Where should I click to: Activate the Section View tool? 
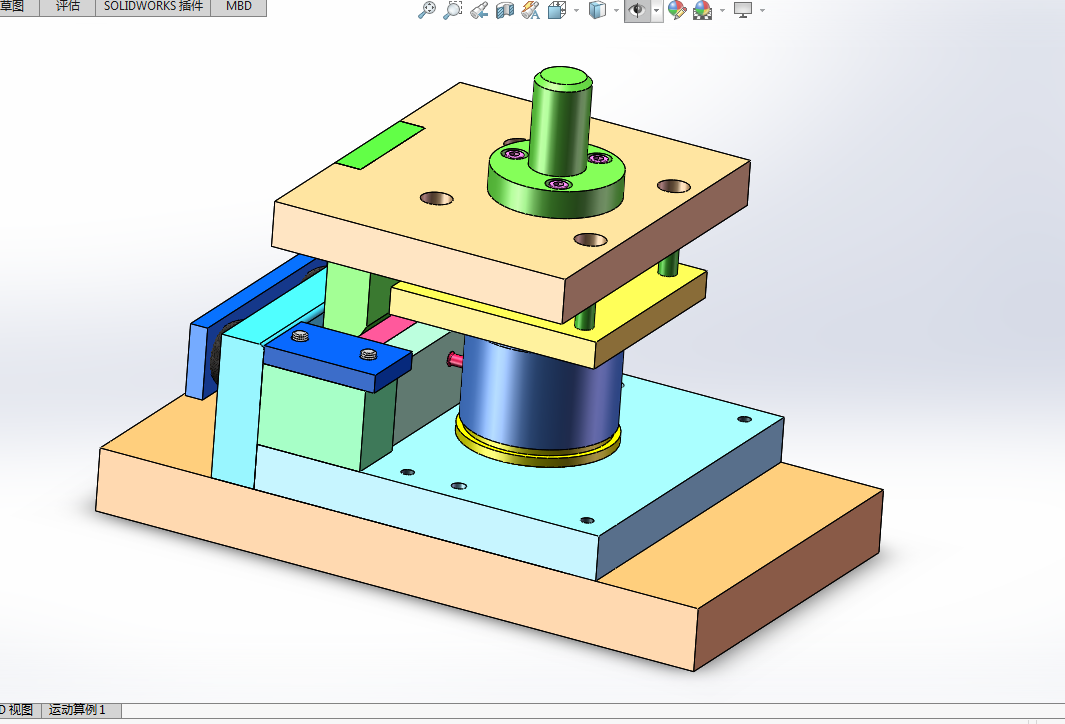tap(505, 10)
